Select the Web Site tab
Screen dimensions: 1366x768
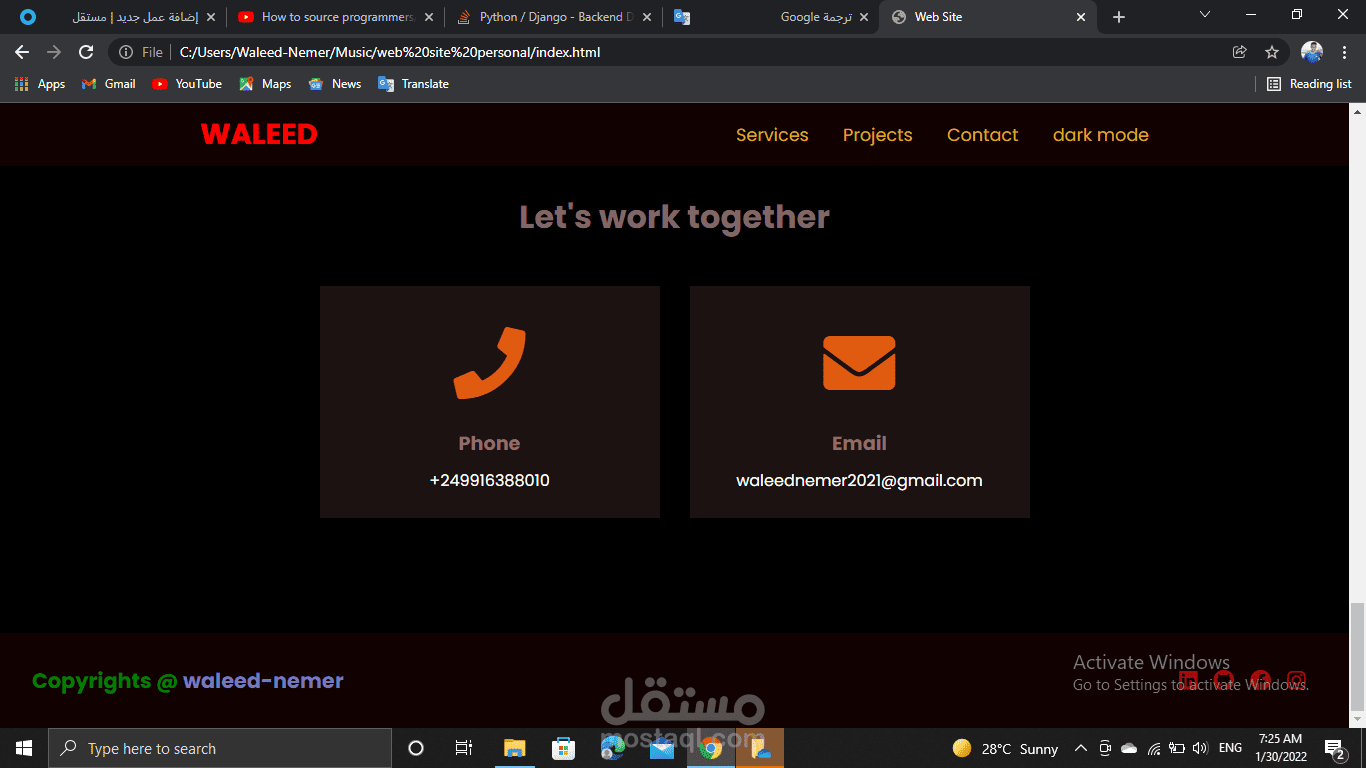[987, 17]
